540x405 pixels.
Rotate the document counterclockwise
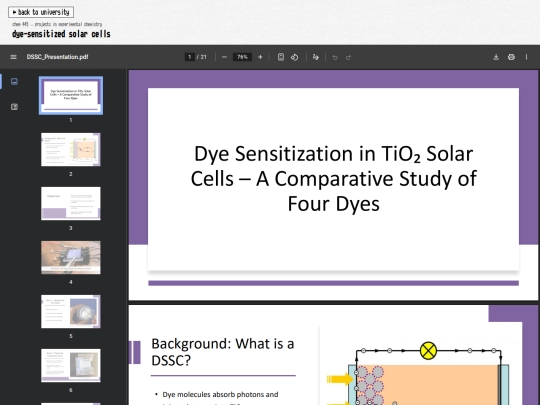coord(294,57)
